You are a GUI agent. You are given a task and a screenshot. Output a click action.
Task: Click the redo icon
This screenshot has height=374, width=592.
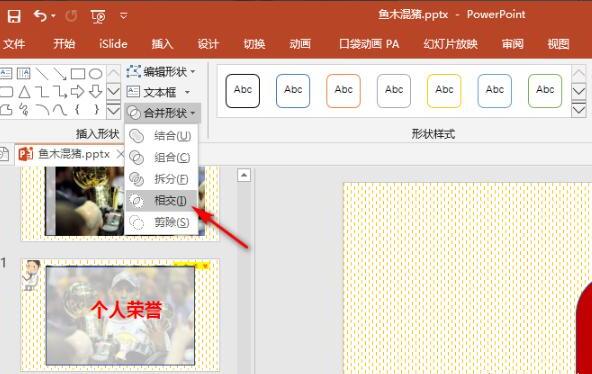pos(71,16)
